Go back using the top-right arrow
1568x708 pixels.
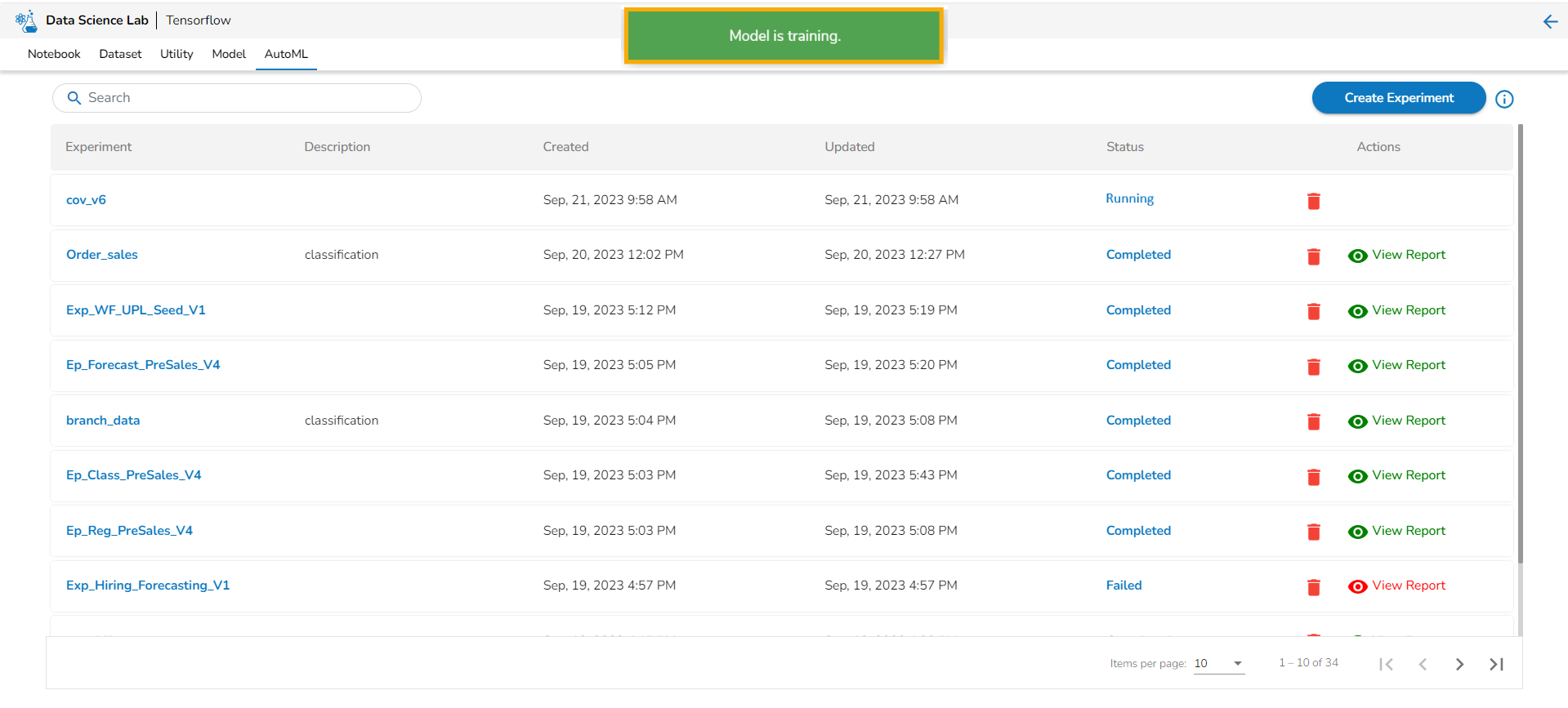click(x=1549, y=22)
